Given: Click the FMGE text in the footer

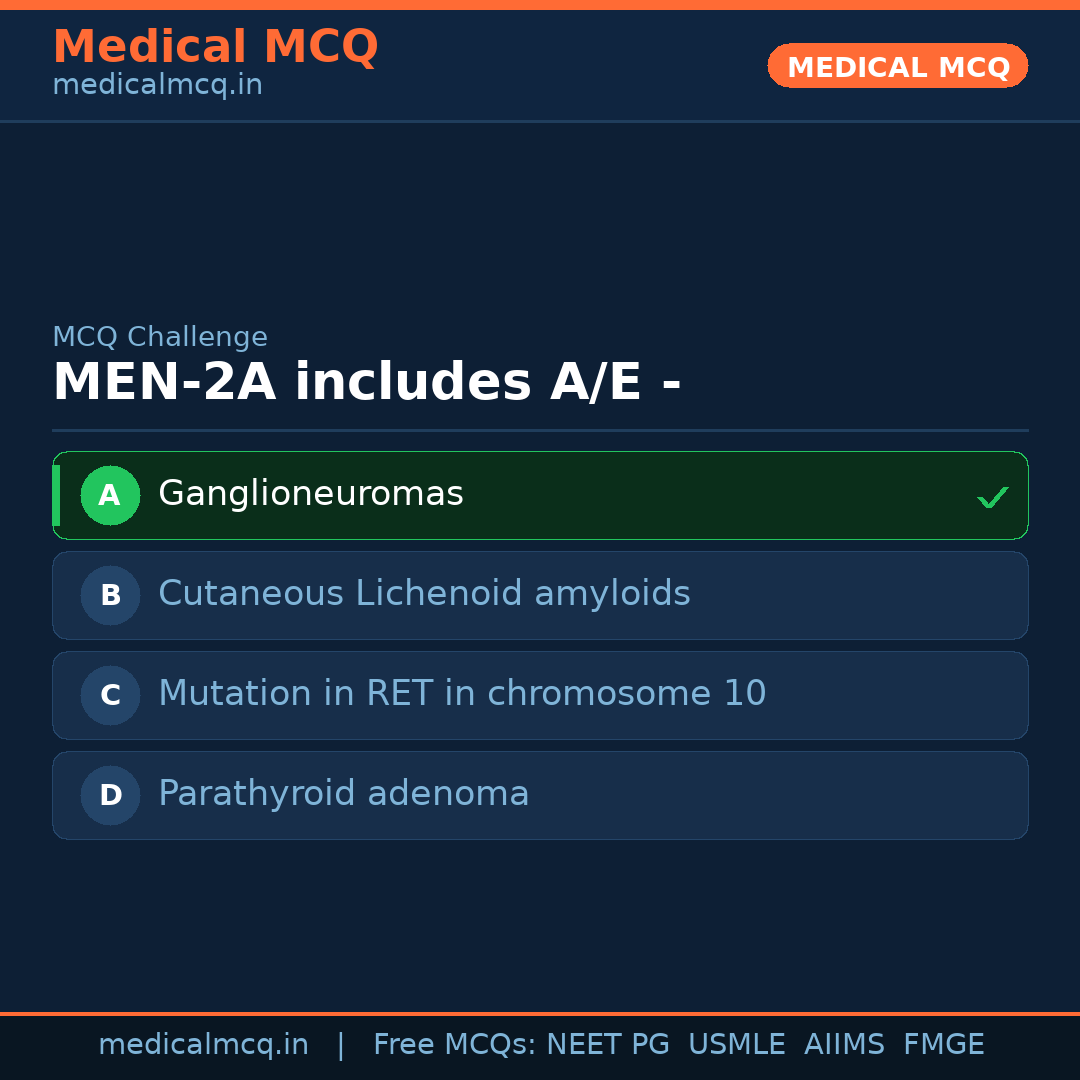Looking at the screenshot, I should 943,1043.
